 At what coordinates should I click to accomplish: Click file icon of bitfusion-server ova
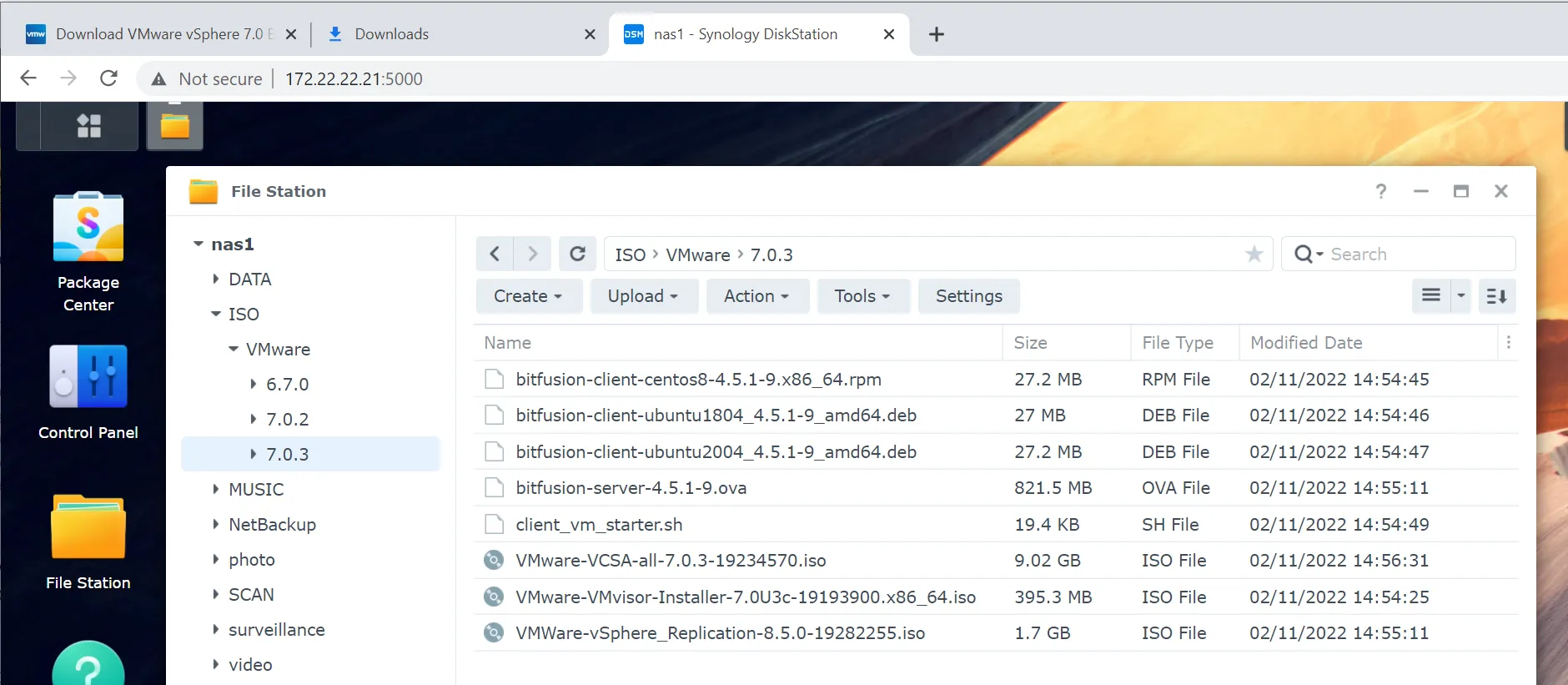[494, 487]
